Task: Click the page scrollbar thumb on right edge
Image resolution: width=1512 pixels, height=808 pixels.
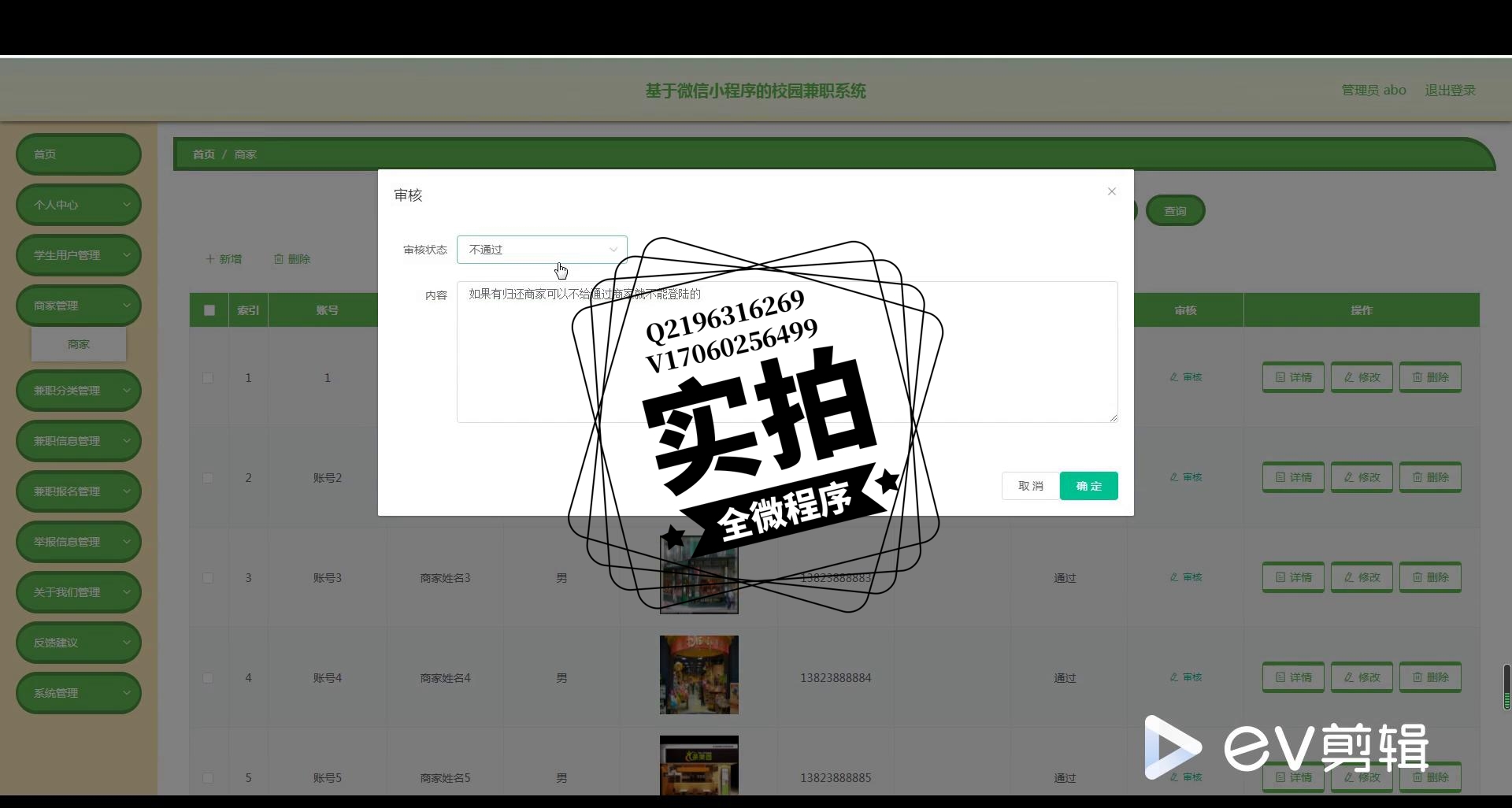Action: [1506, 687]
